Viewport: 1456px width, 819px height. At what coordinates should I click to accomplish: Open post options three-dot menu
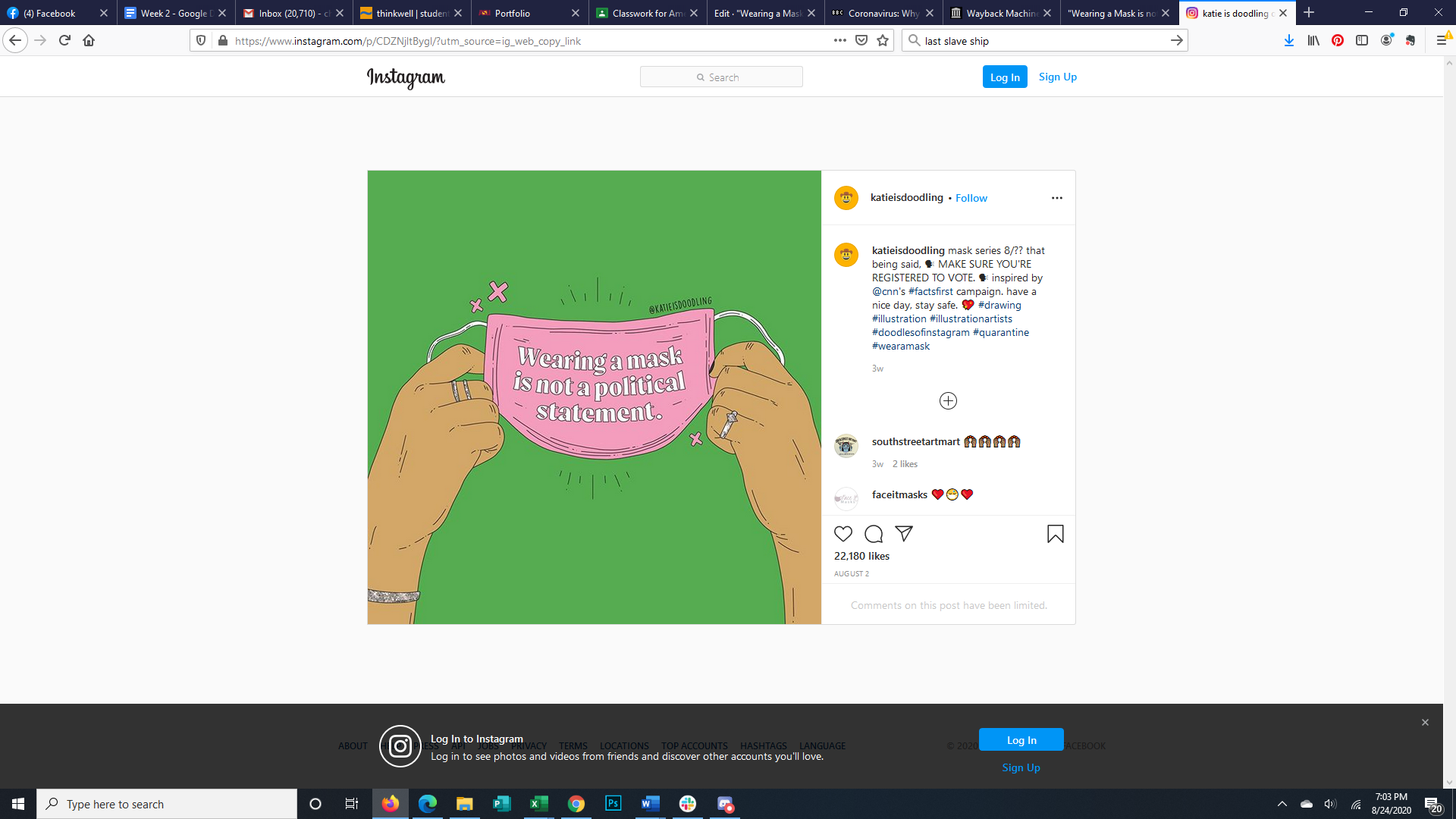1056,198
